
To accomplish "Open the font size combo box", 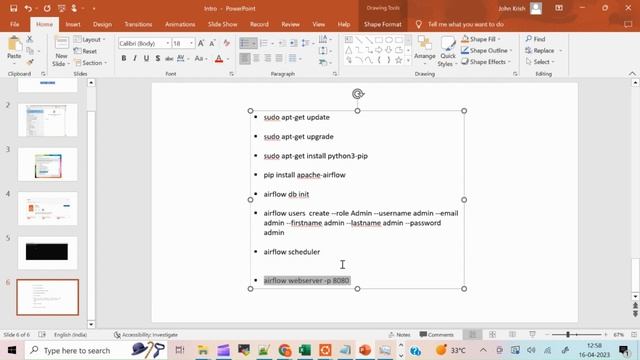I will (183, 43).
